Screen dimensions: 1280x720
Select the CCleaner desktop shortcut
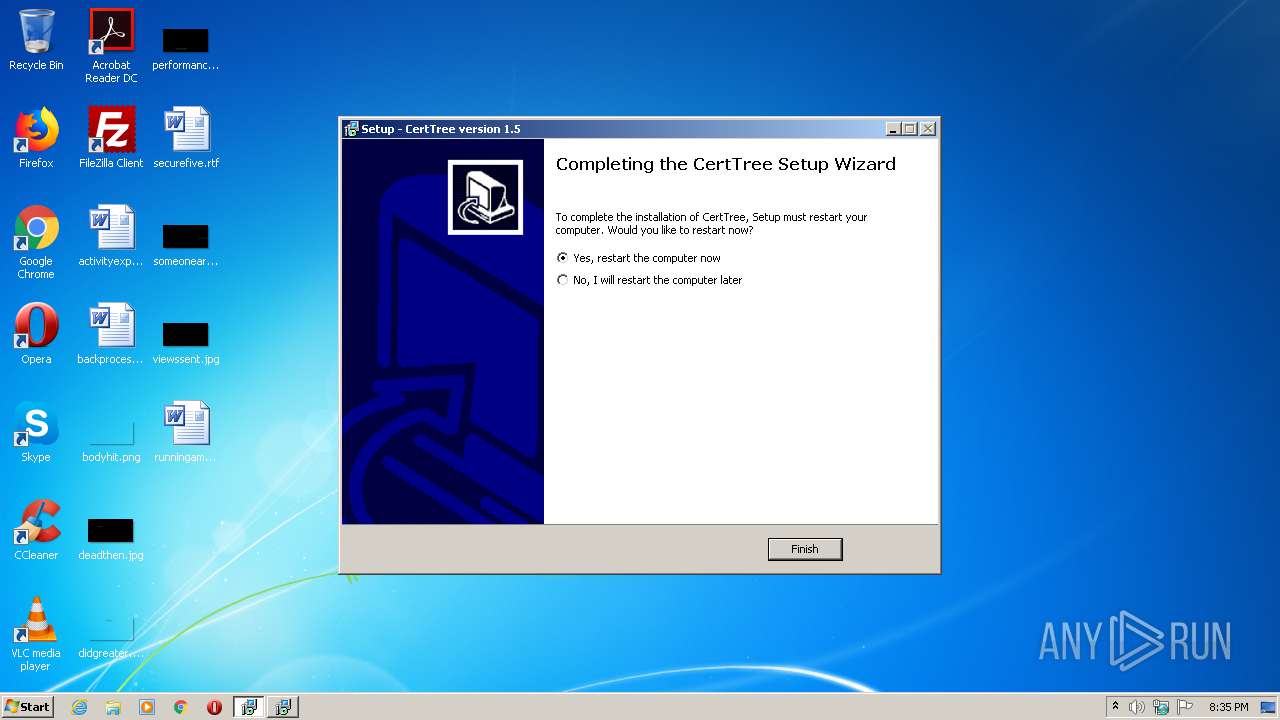(36, 531)
